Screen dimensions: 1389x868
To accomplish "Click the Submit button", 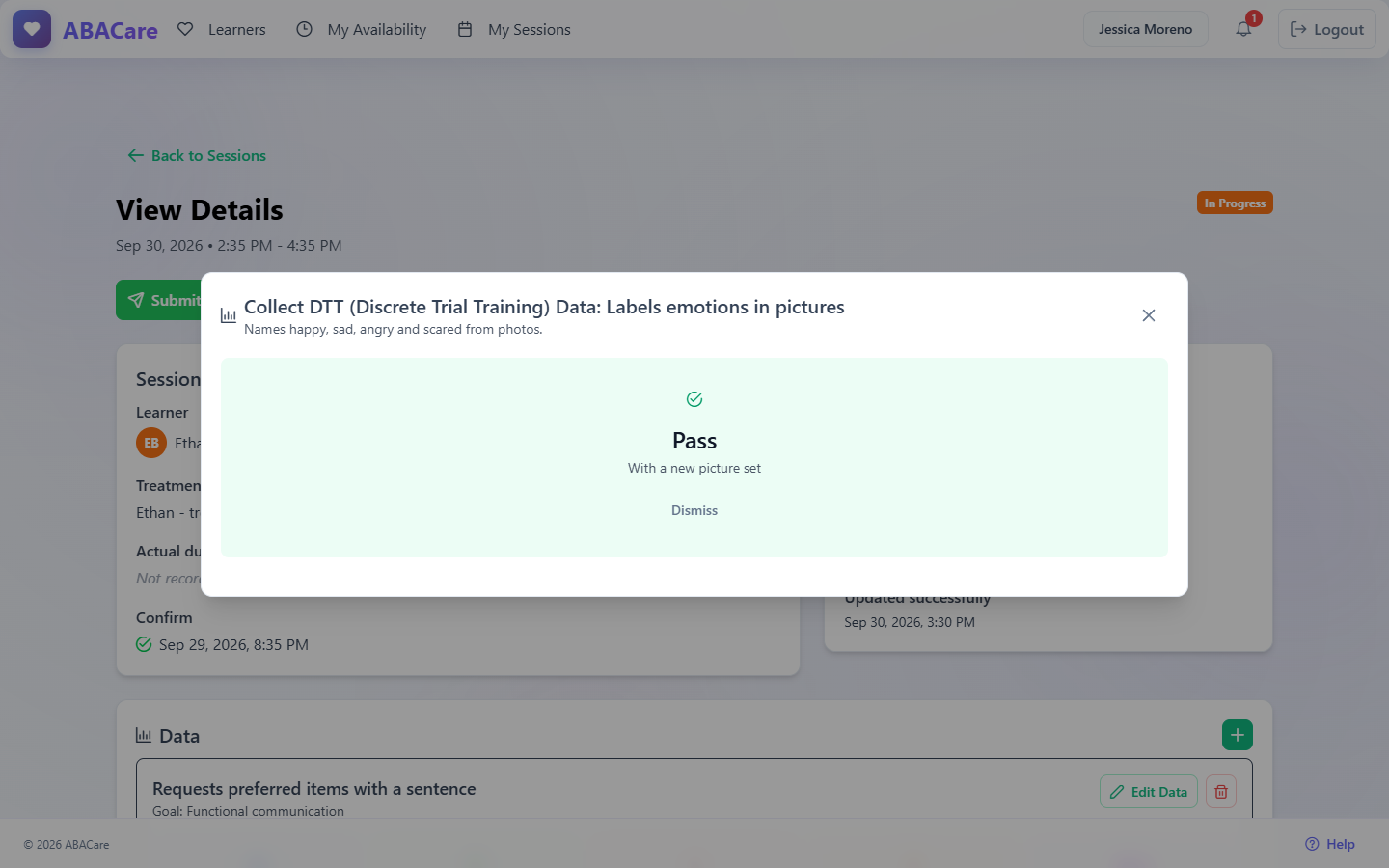I will 159,300.
